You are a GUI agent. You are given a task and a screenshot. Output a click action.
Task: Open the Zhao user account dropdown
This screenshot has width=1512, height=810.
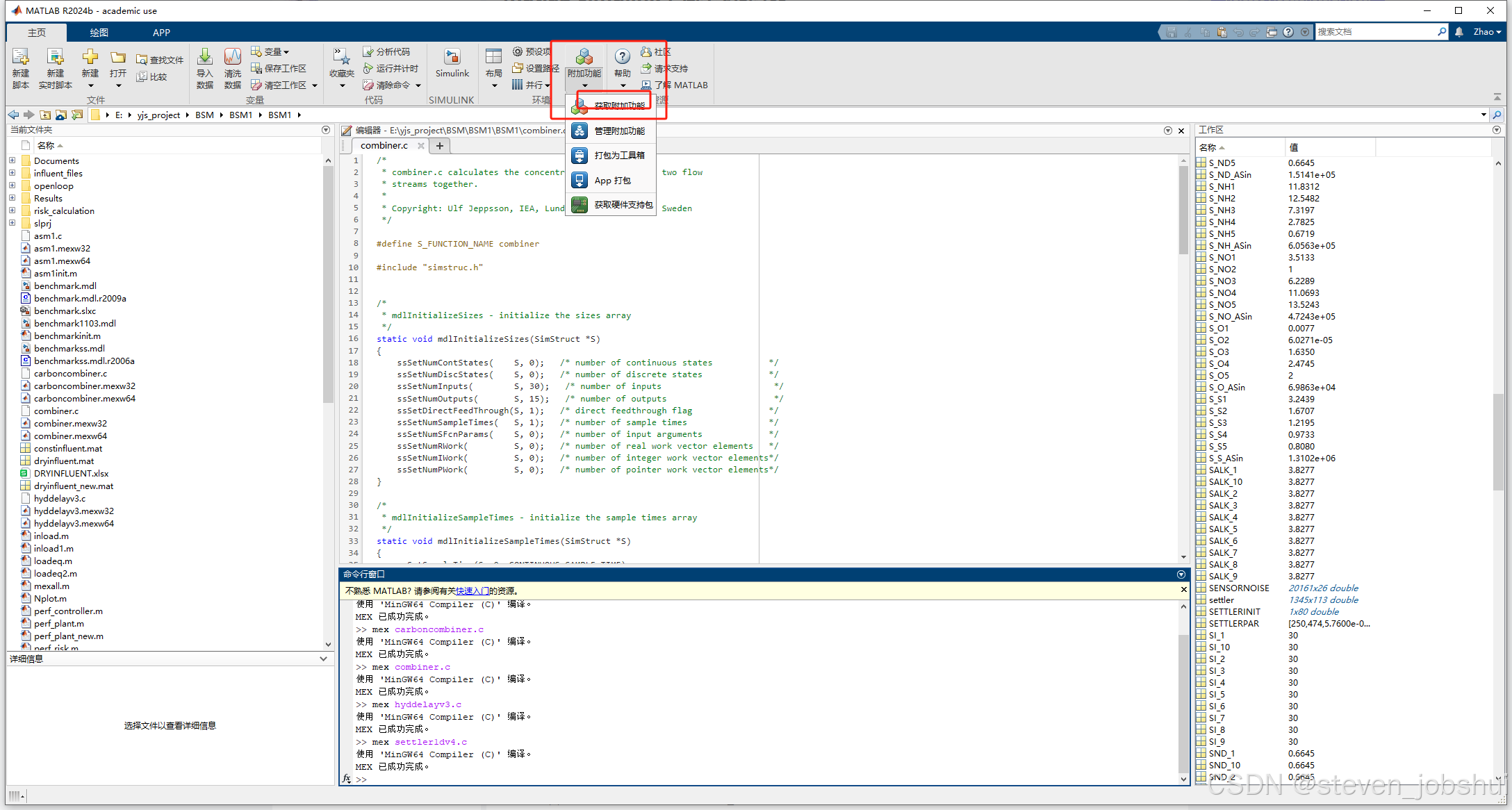click(1488, 32)
